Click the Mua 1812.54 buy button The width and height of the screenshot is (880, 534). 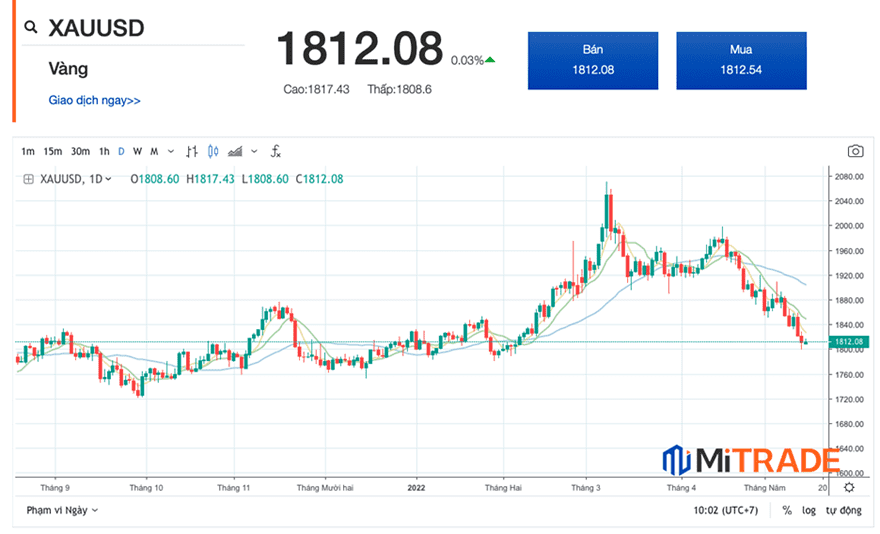coord(740,60)
